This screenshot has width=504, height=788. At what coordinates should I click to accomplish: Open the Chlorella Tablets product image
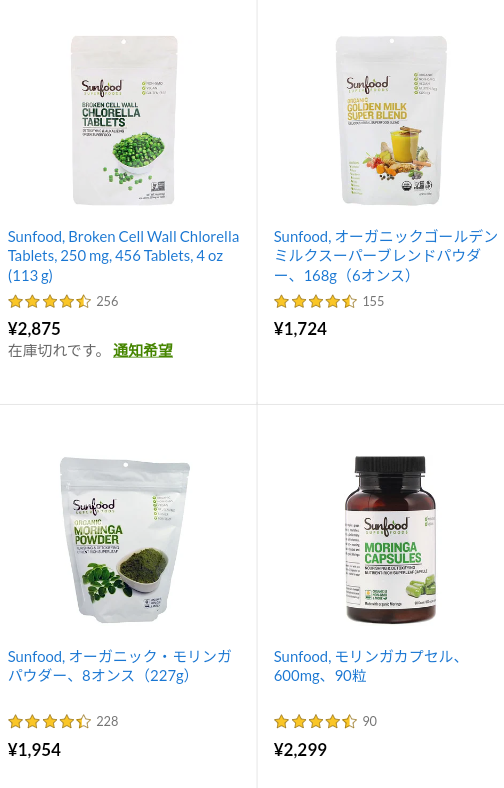click(124, 120)
